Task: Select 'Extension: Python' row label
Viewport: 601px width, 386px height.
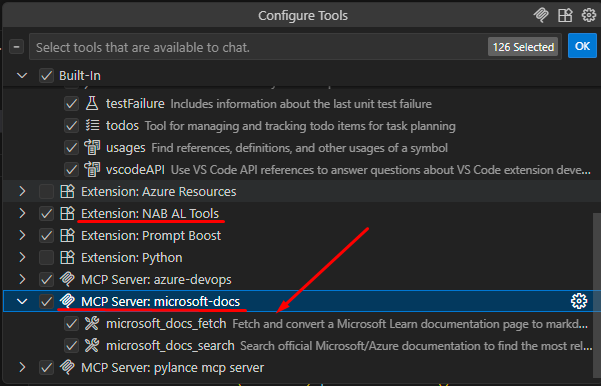Action: point(131,258)
